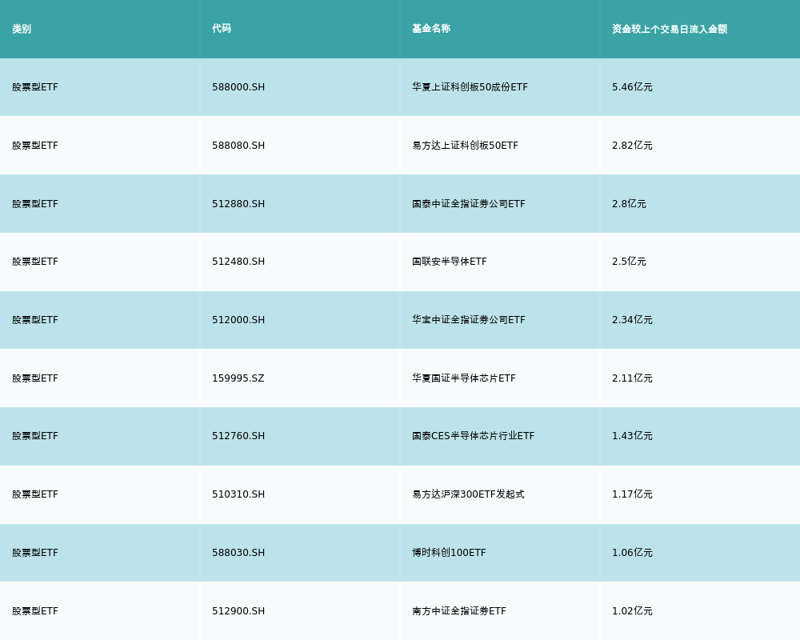The height and width of the screenshot is (640, 800).
Task: Select fund name 华夏国证半导体芯片ETF
Action: pos(464,378)
